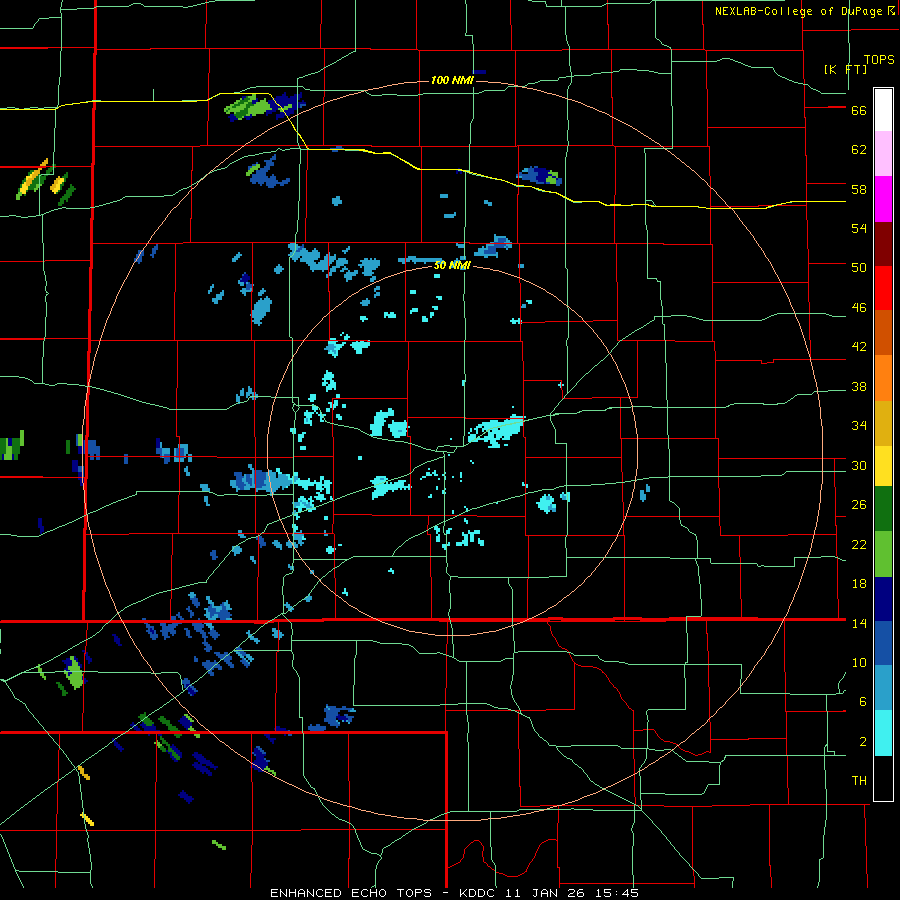Click the "50 NMI" range ring label

[x=452, y=265]
